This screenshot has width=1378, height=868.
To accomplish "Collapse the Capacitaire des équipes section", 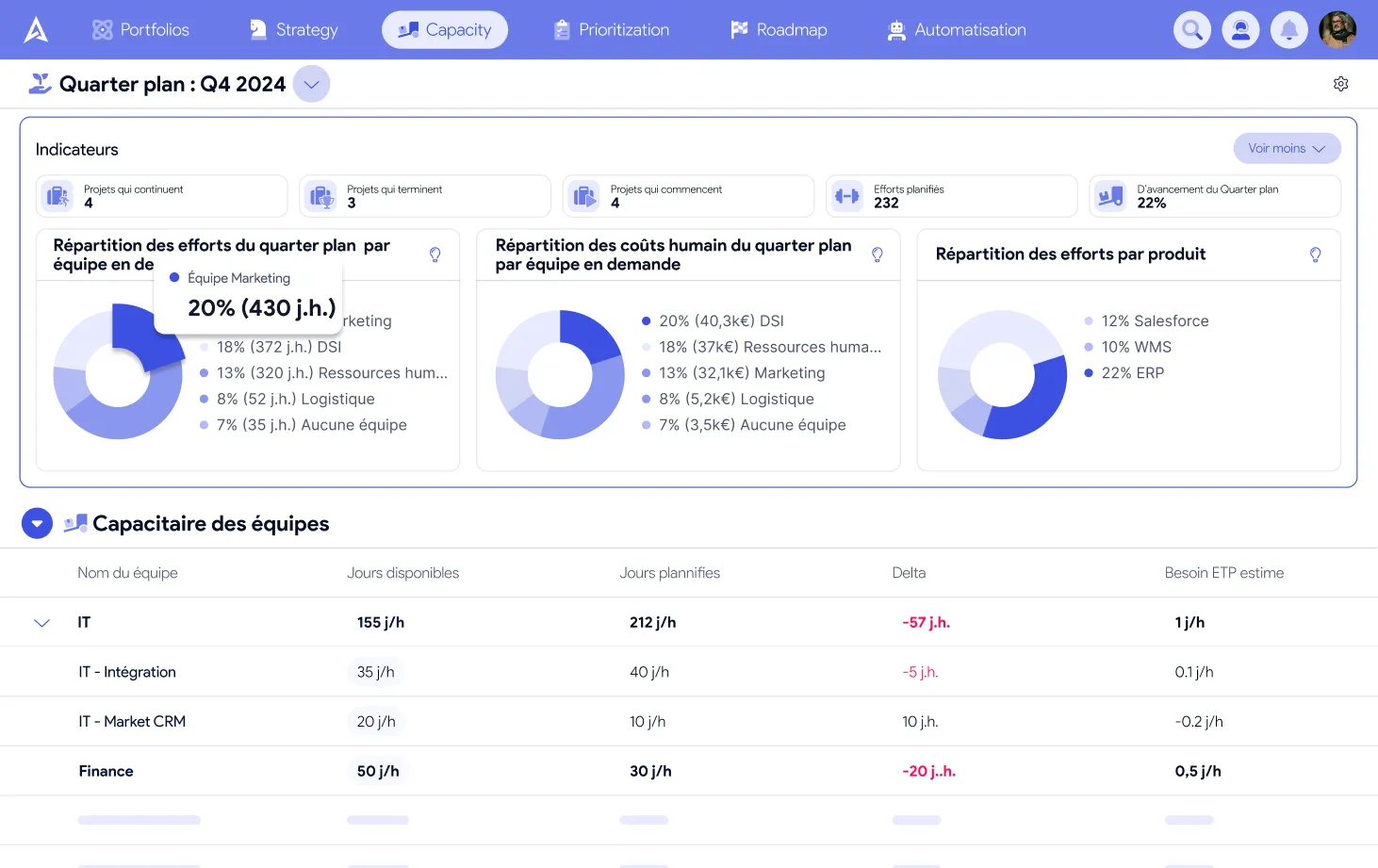I will tap(37, 523).
